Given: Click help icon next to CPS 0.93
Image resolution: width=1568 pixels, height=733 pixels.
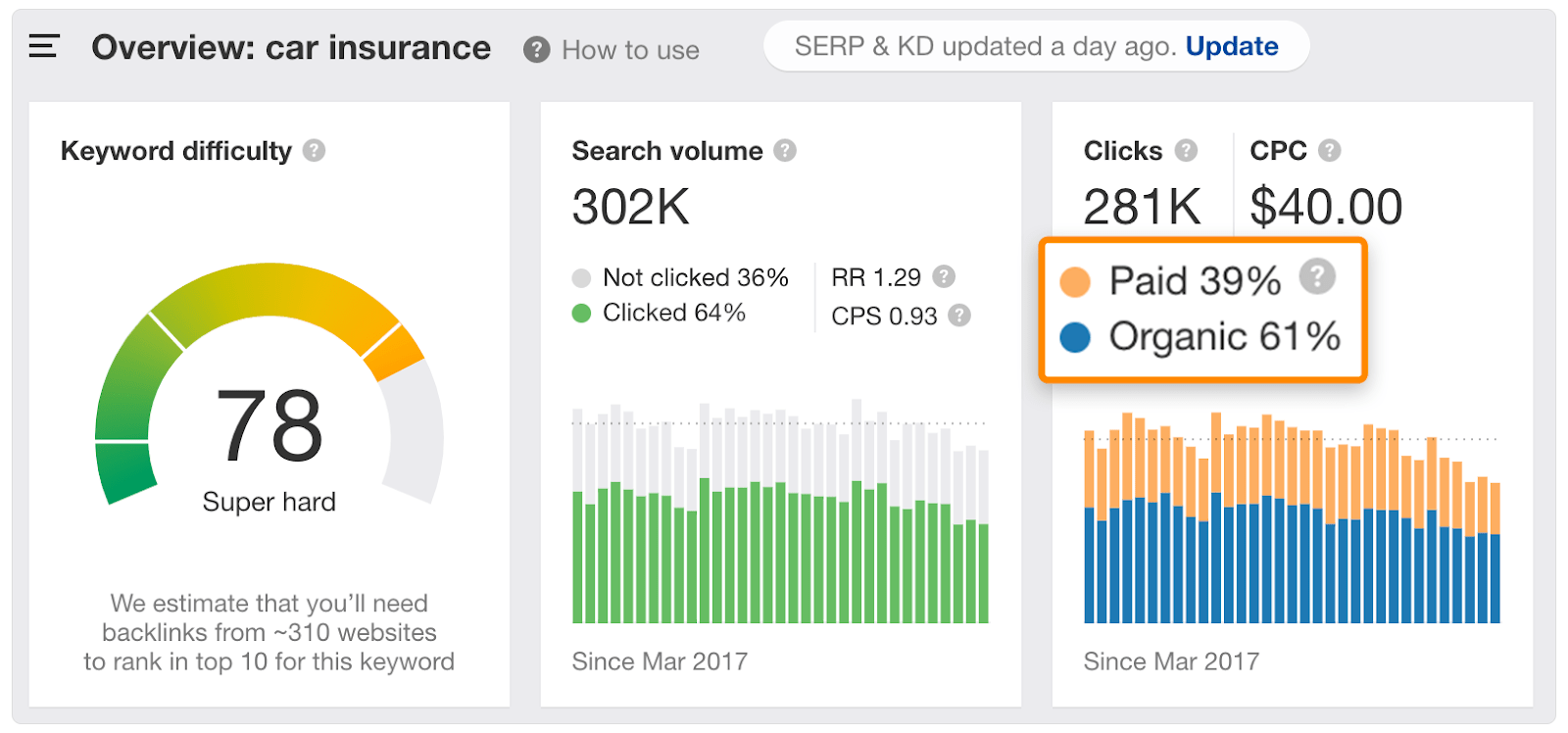Looking at the screenshot, I should [959, 316].
